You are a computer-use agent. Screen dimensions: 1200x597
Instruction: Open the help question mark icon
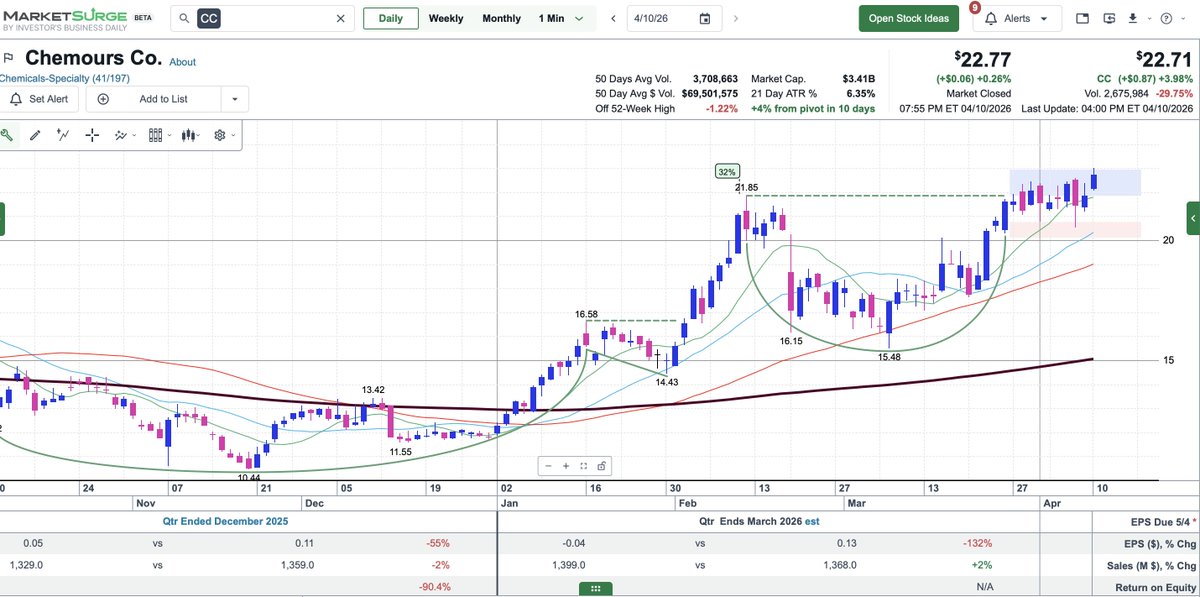click(1166, 18)
